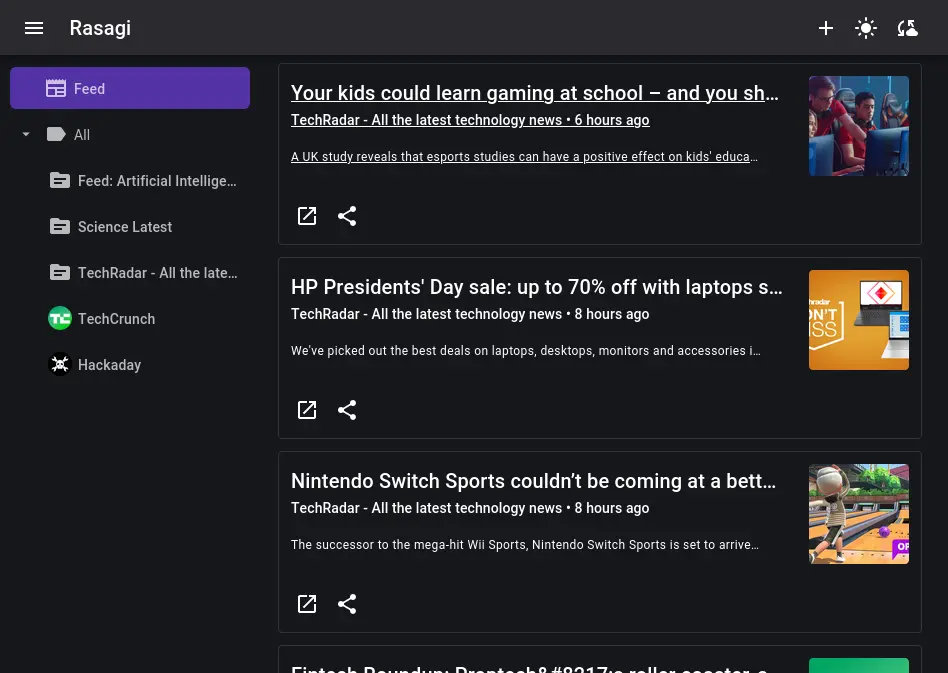The image size is (948, 673).
Task: Open the Feed: Artificial Intelligence source
Action: pos(156,181)
